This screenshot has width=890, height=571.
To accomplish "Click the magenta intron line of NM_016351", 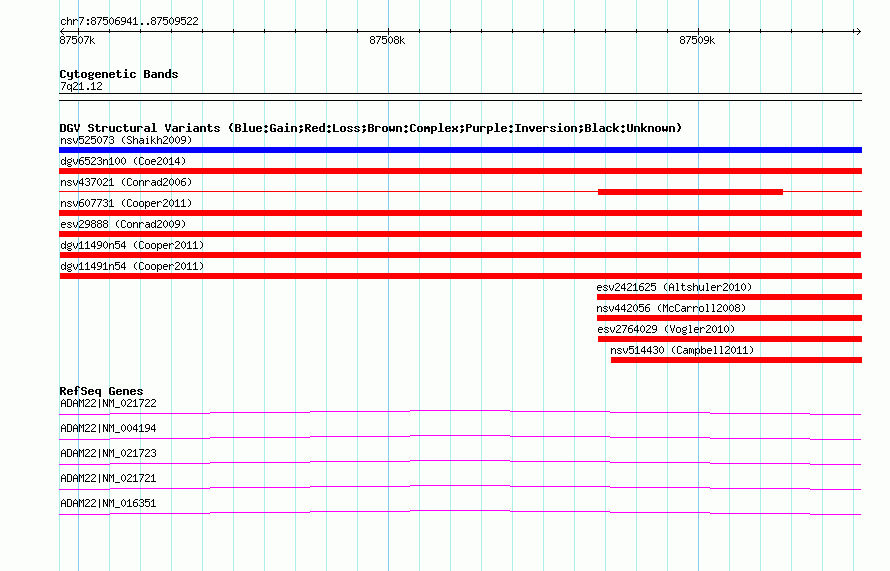I will [460, 511].
